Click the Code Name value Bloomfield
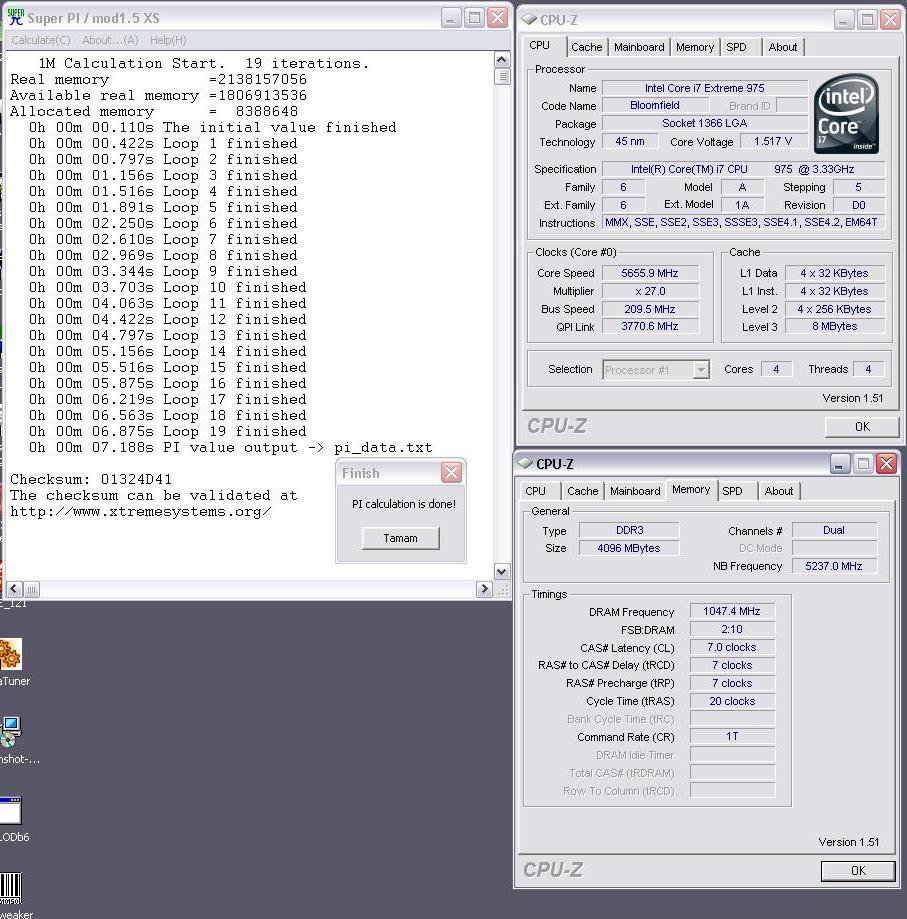Viewport: 907px width, 919px height. 654,105
